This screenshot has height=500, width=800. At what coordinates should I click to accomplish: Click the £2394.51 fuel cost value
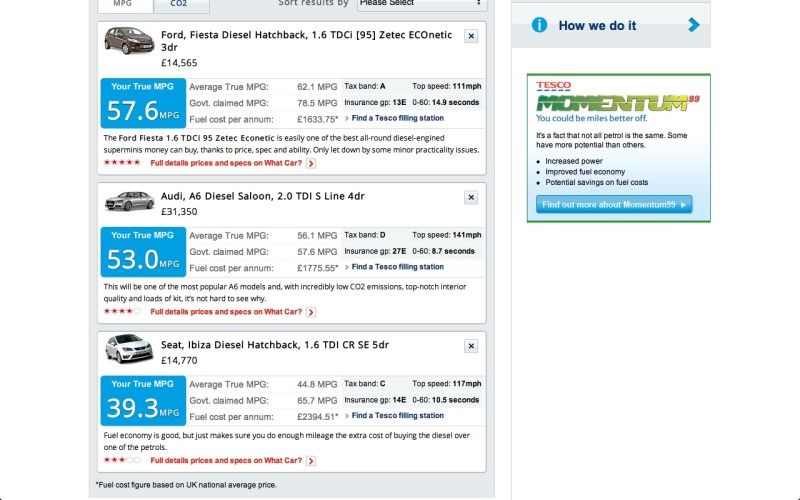point(317,417)
